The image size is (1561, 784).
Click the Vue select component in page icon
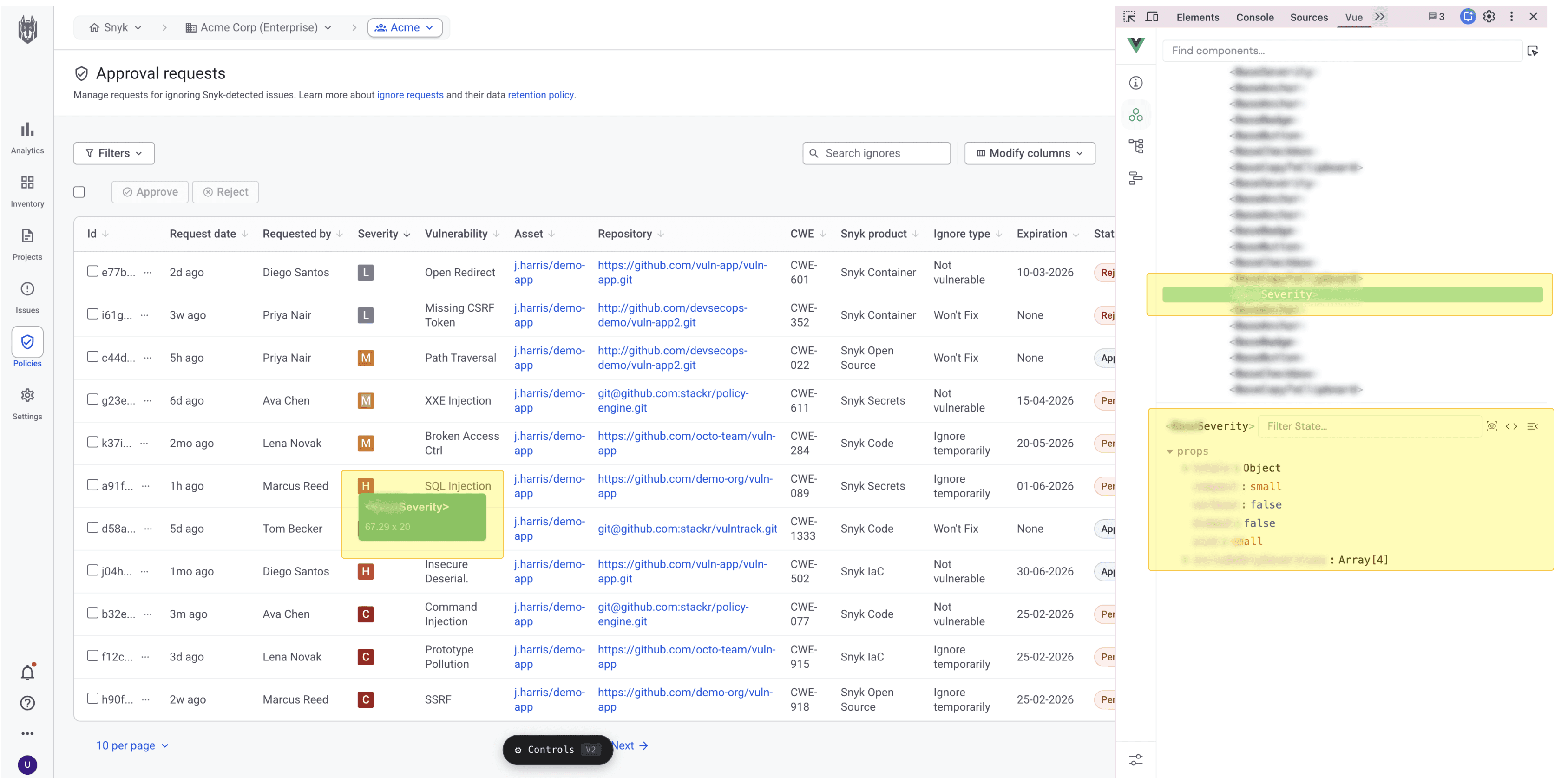1533,51
